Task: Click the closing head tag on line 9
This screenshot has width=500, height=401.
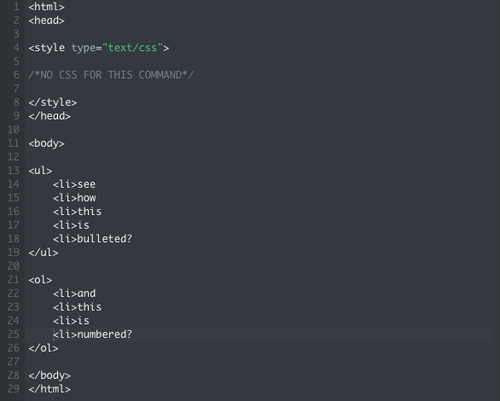Action: point(50,116)
